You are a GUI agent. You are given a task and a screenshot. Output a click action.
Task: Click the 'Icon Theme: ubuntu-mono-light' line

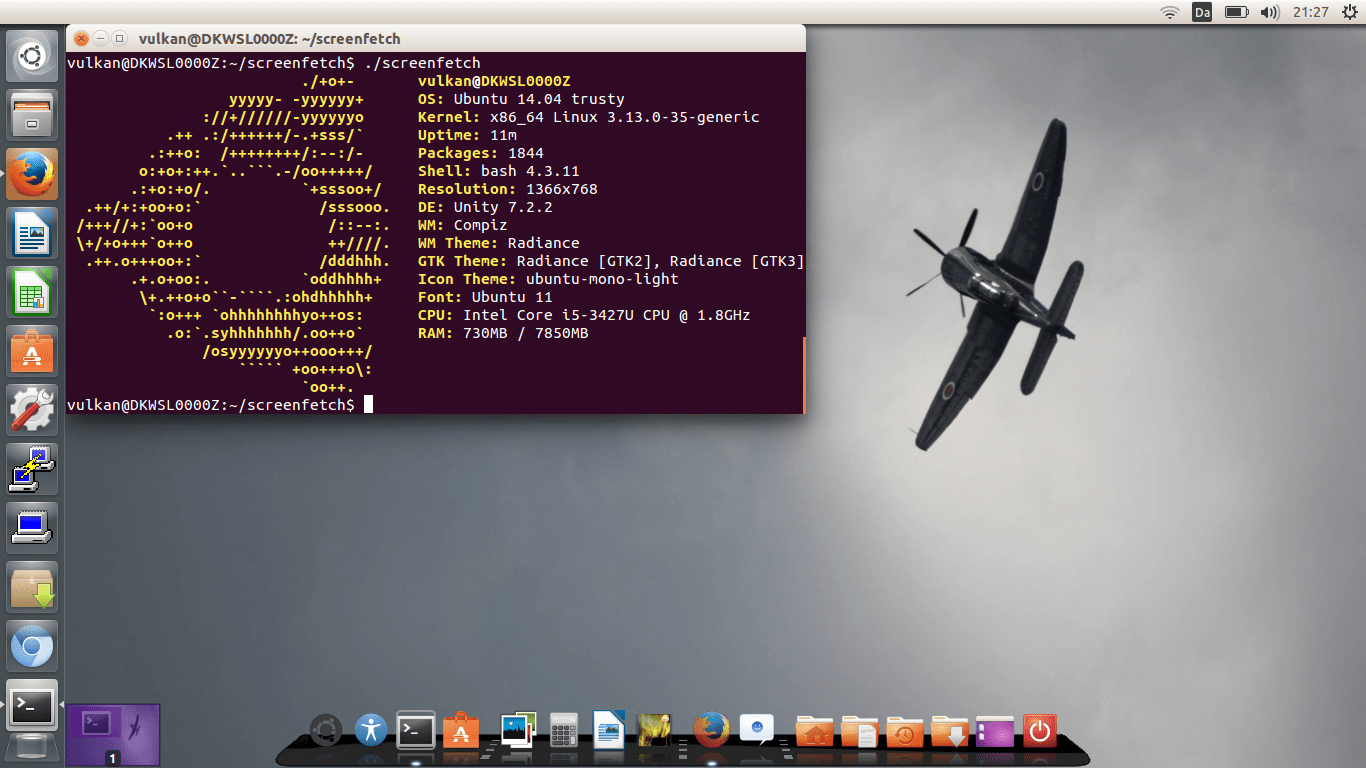pos(548,279)
